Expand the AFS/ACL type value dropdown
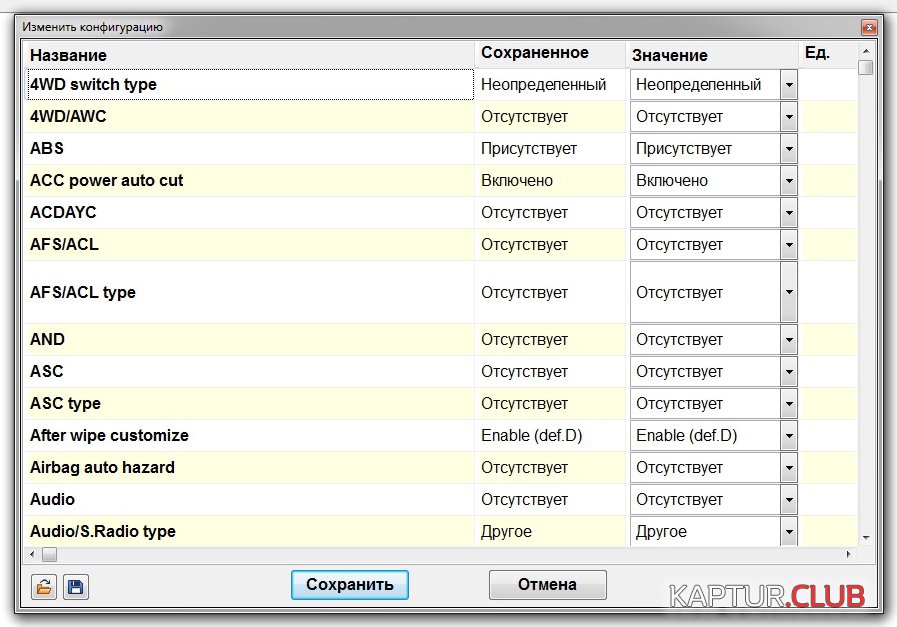 (x=789, y=292)
